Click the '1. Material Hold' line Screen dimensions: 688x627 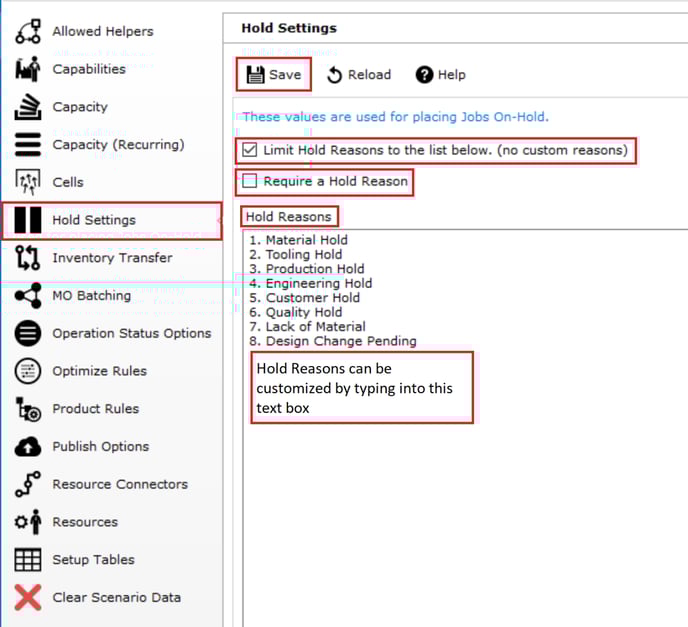tap(298, 240)
